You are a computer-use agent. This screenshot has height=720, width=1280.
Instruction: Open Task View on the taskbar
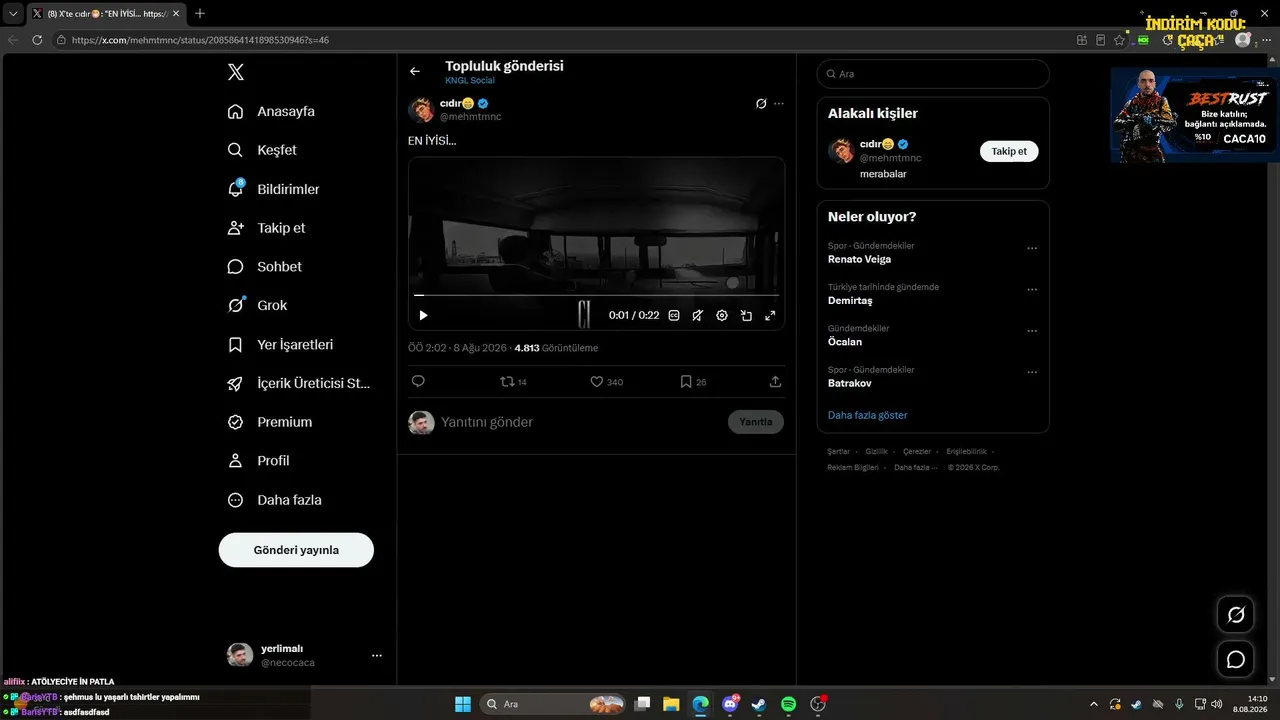coord(643,704)
